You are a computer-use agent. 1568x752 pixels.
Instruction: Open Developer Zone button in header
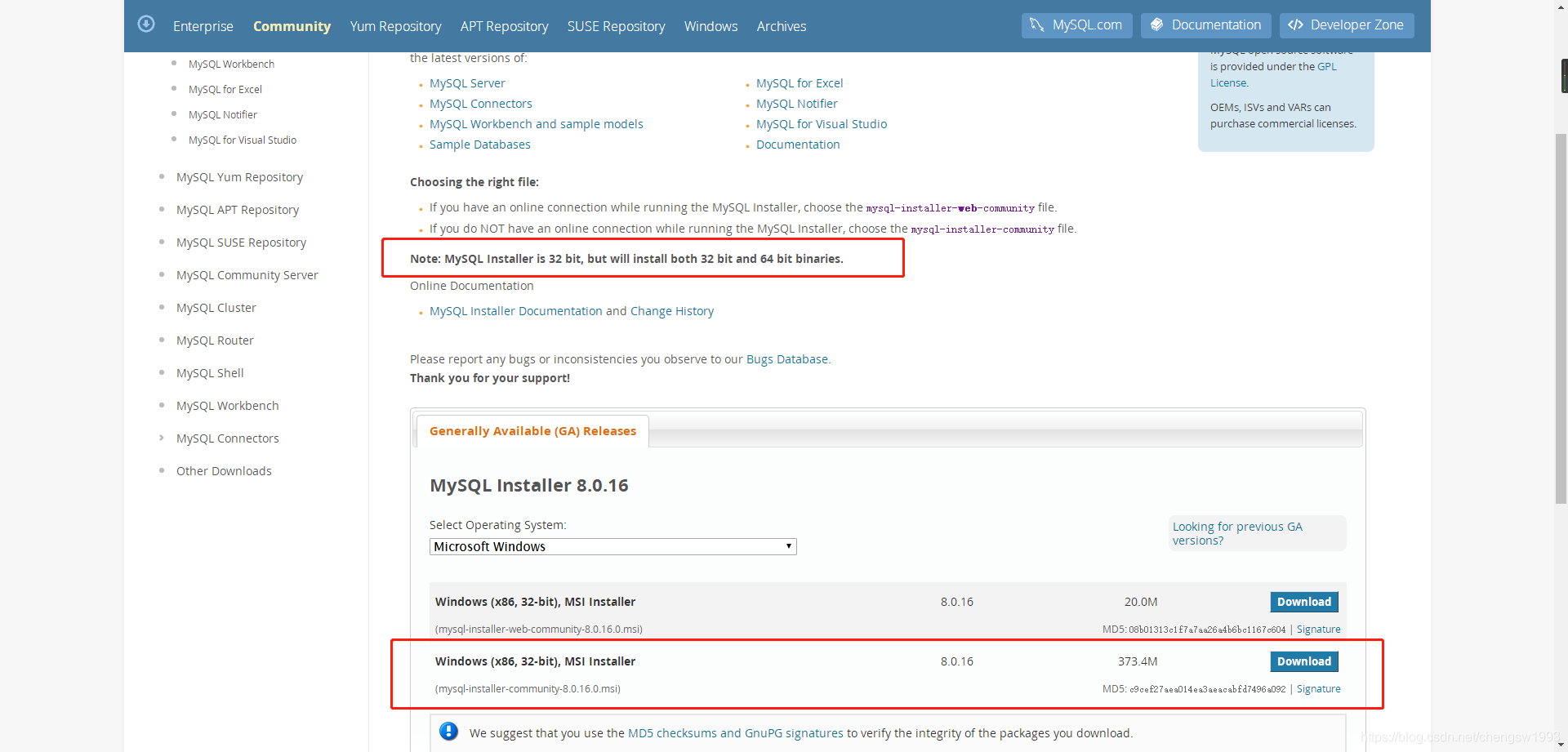click(x=1347, y=25)
